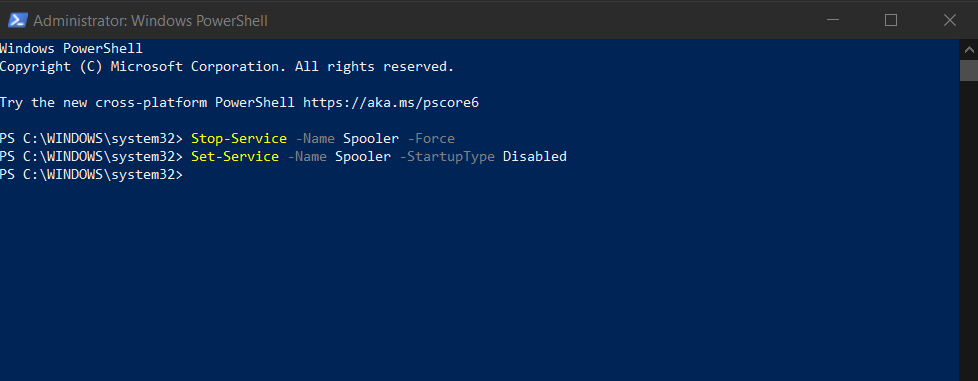Click the Set-Service cmdlet text
Screen dimensions: 978x381
(x=235, y=157)
